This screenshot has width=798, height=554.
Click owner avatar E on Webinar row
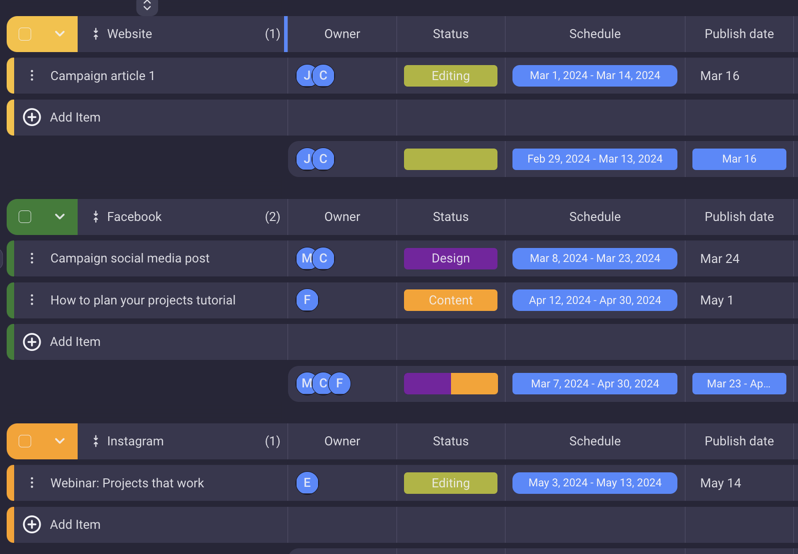(x=307, y=483)
